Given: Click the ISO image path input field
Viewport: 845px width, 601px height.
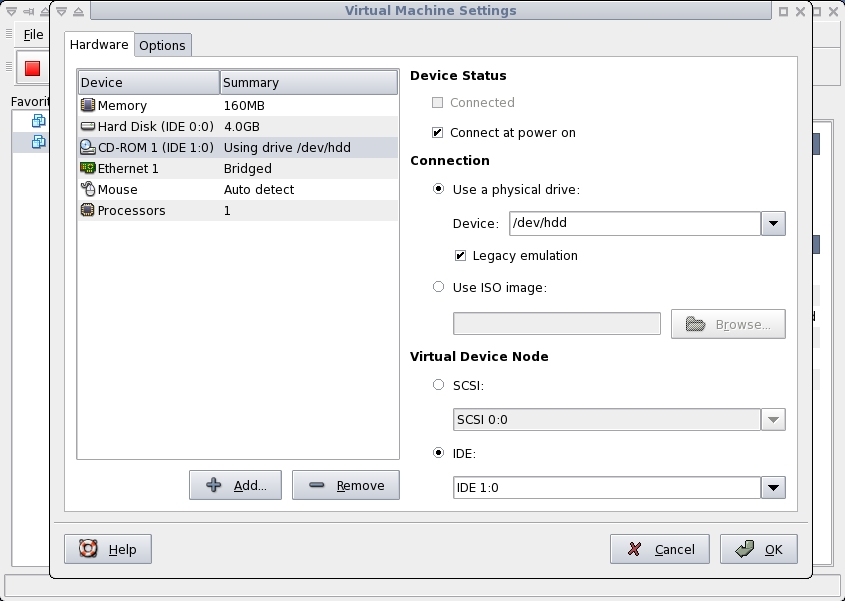Looking at the screenshot, I should 557,324.
